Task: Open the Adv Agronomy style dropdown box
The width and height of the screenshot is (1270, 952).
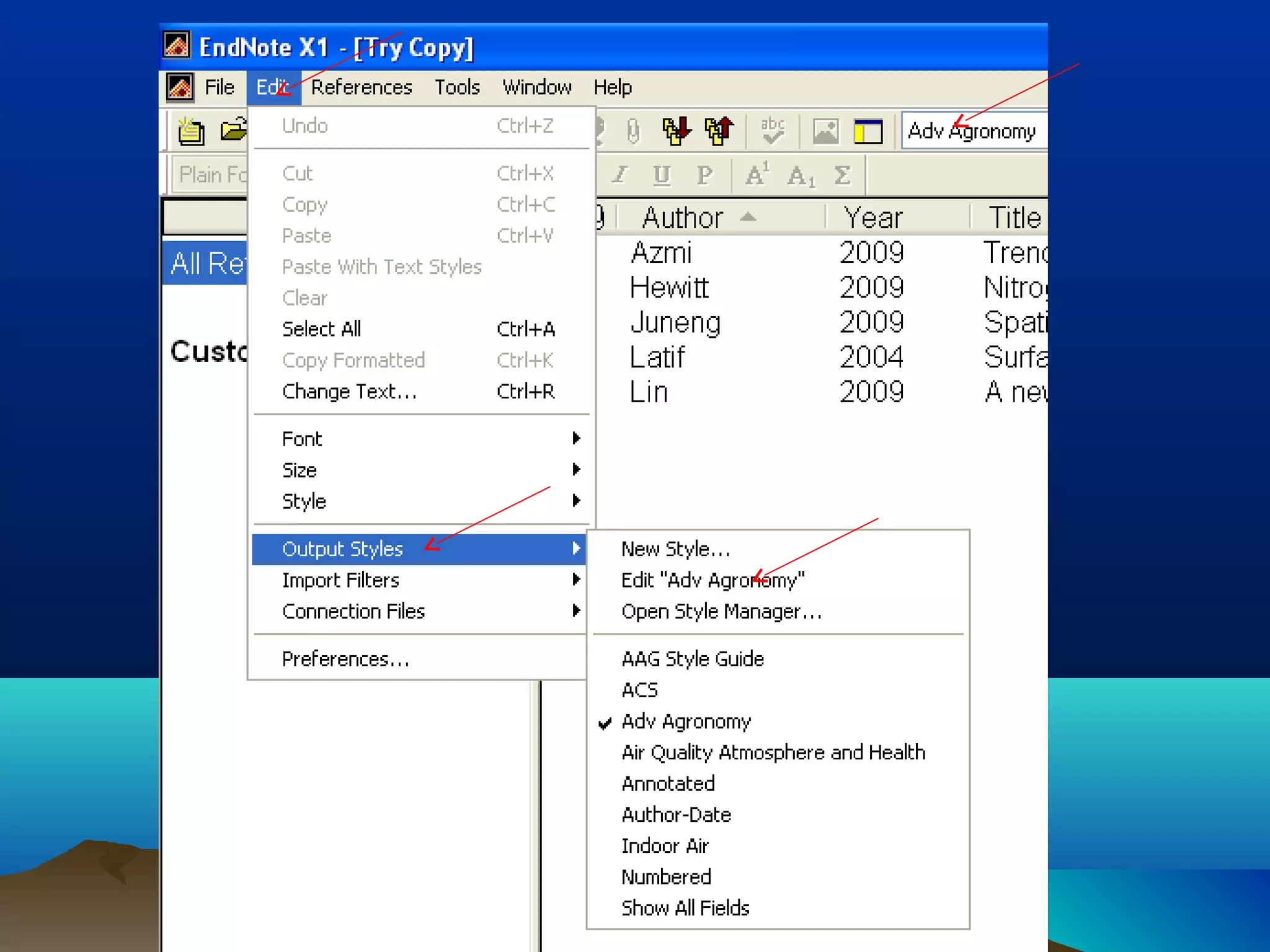Action: 972,131
